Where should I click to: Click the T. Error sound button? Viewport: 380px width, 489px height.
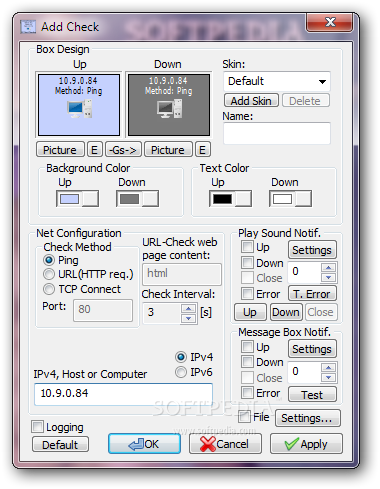click(312, 294)
